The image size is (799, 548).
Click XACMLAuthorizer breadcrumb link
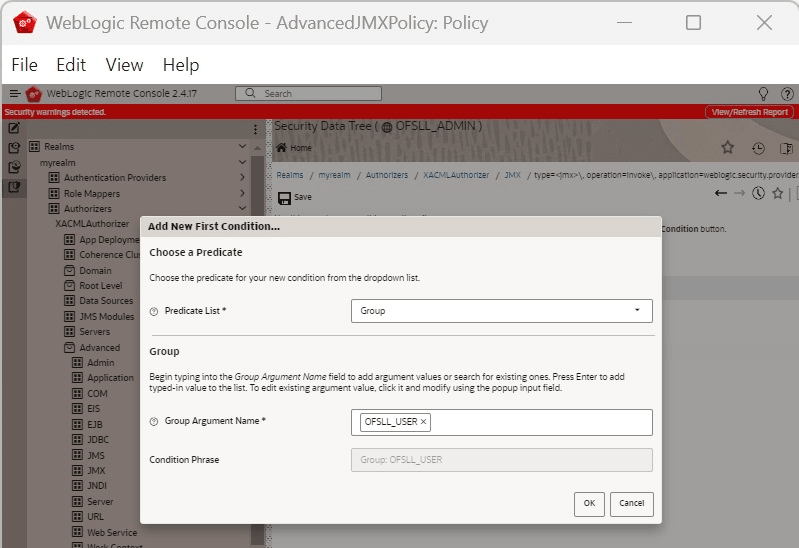click(456, 175)
